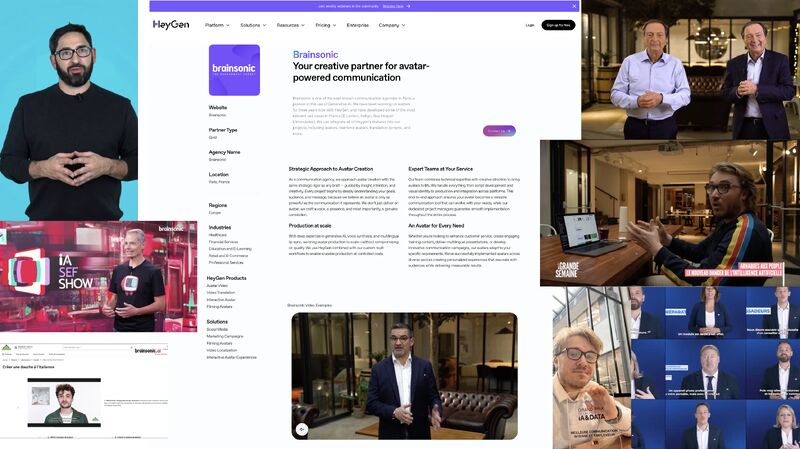Click Avatar Video under HeyGen Products

(217, 286)
